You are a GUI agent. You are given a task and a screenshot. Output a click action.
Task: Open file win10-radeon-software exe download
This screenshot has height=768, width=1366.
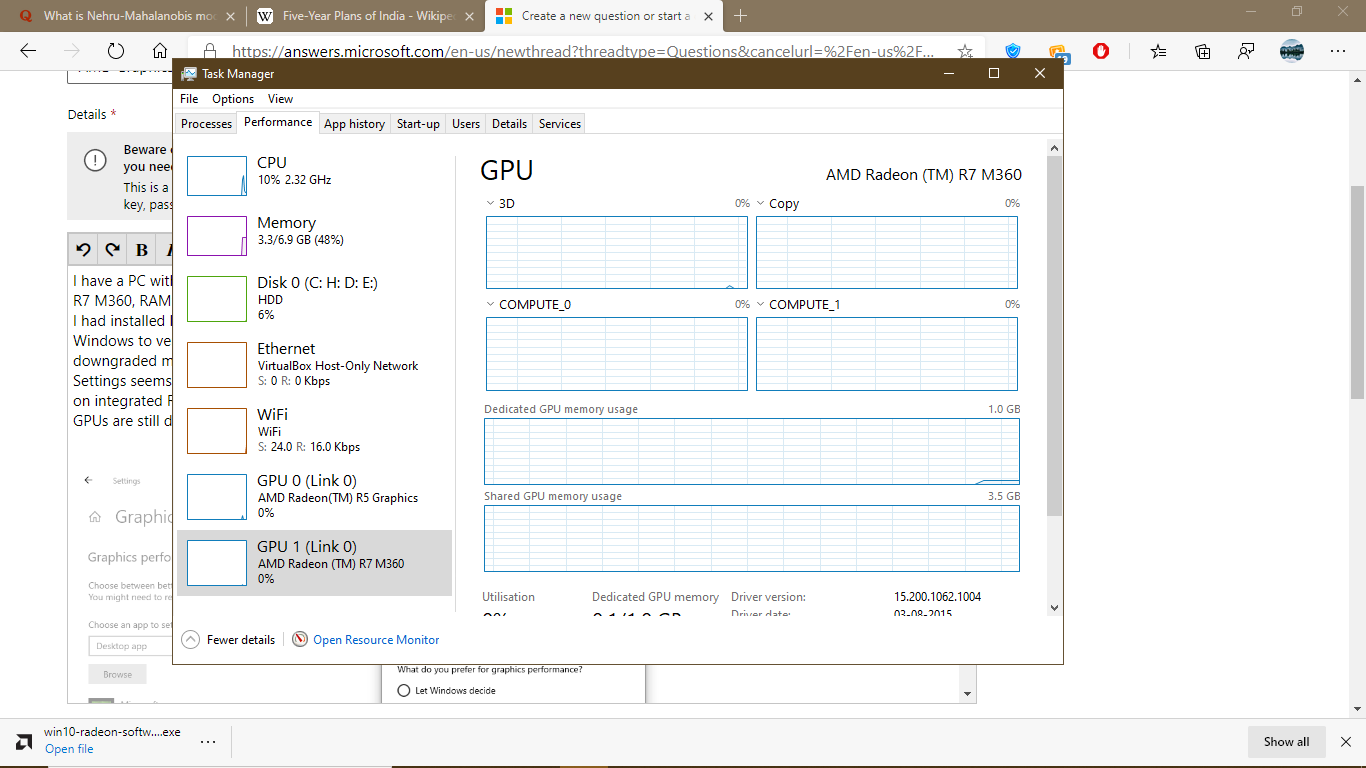pos(69,749)
